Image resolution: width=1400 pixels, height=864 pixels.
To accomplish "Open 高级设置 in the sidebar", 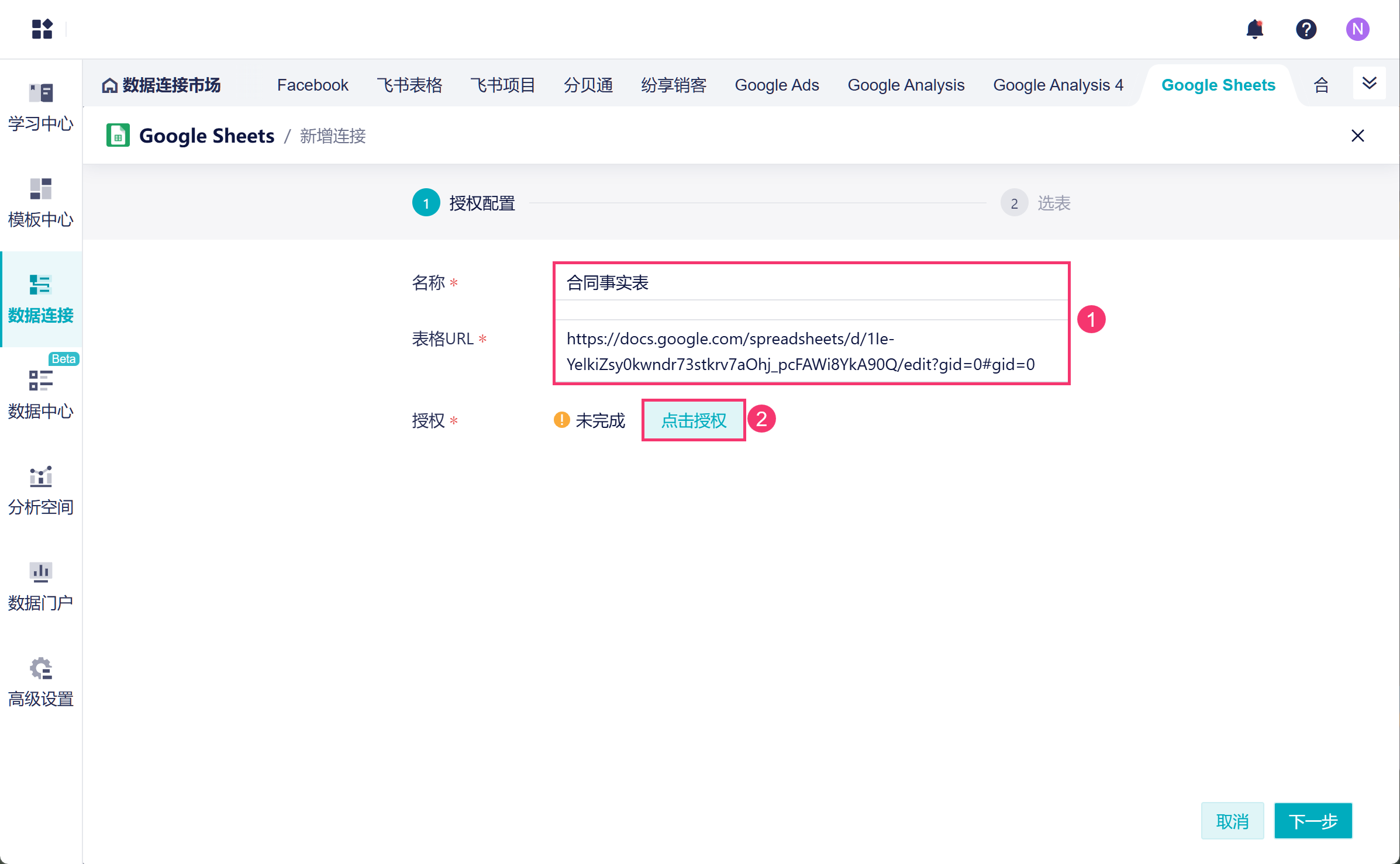I will click(x=41, y=683).
